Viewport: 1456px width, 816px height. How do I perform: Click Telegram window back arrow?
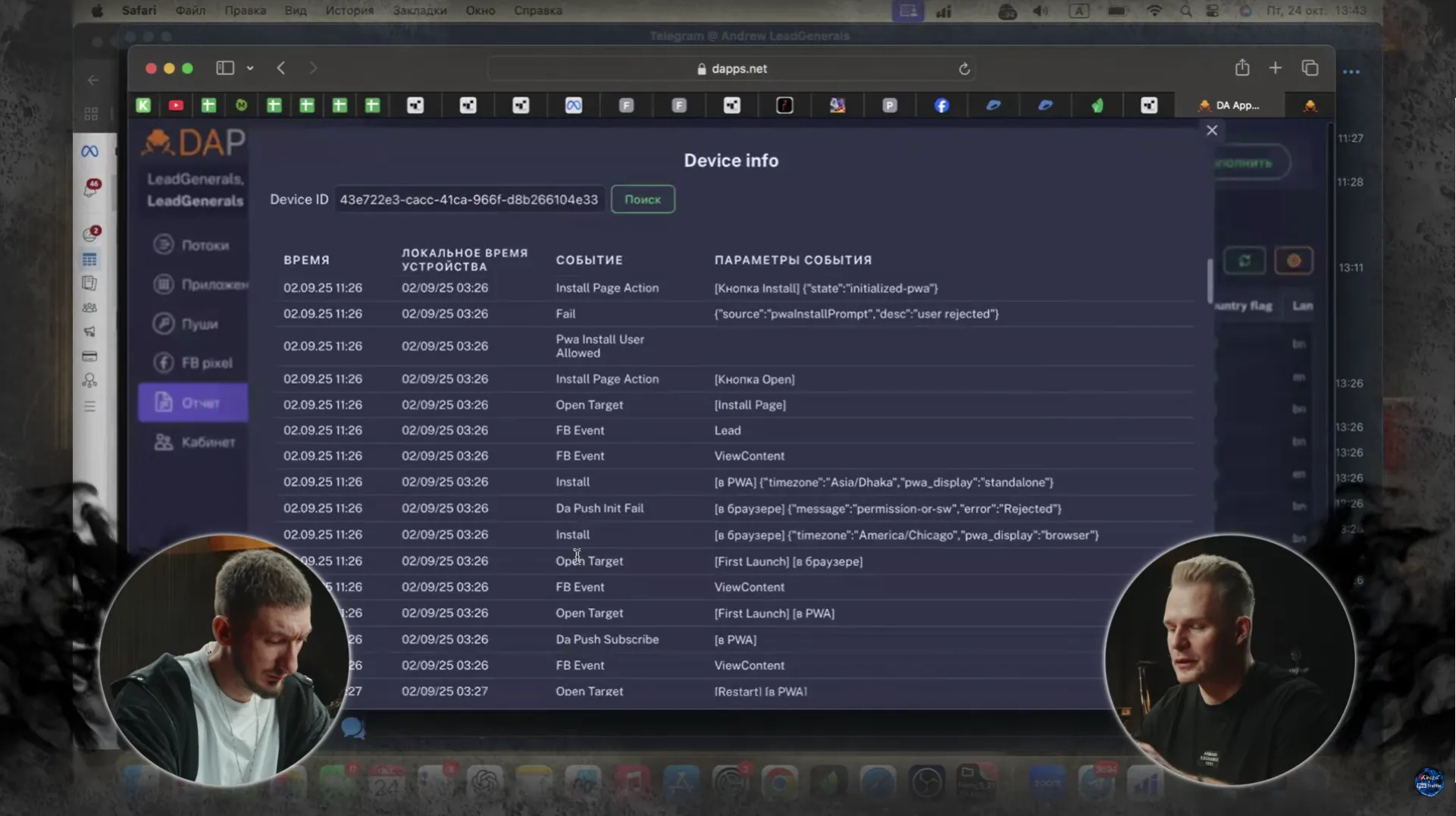coord(92,80)
